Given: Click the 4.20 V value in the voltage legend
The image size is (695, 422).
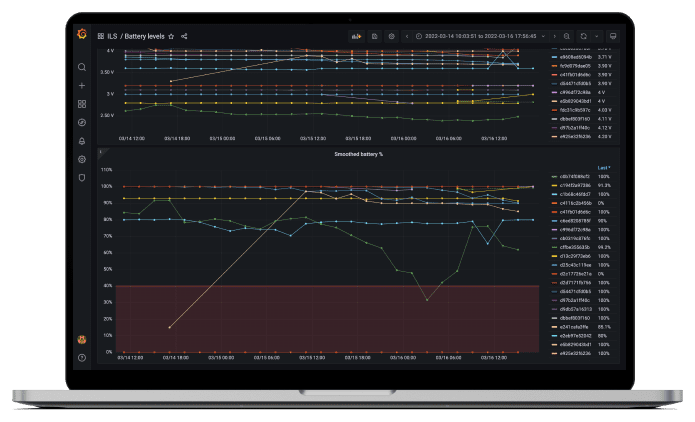Looking at the screenshot, I should pos(604,137).
